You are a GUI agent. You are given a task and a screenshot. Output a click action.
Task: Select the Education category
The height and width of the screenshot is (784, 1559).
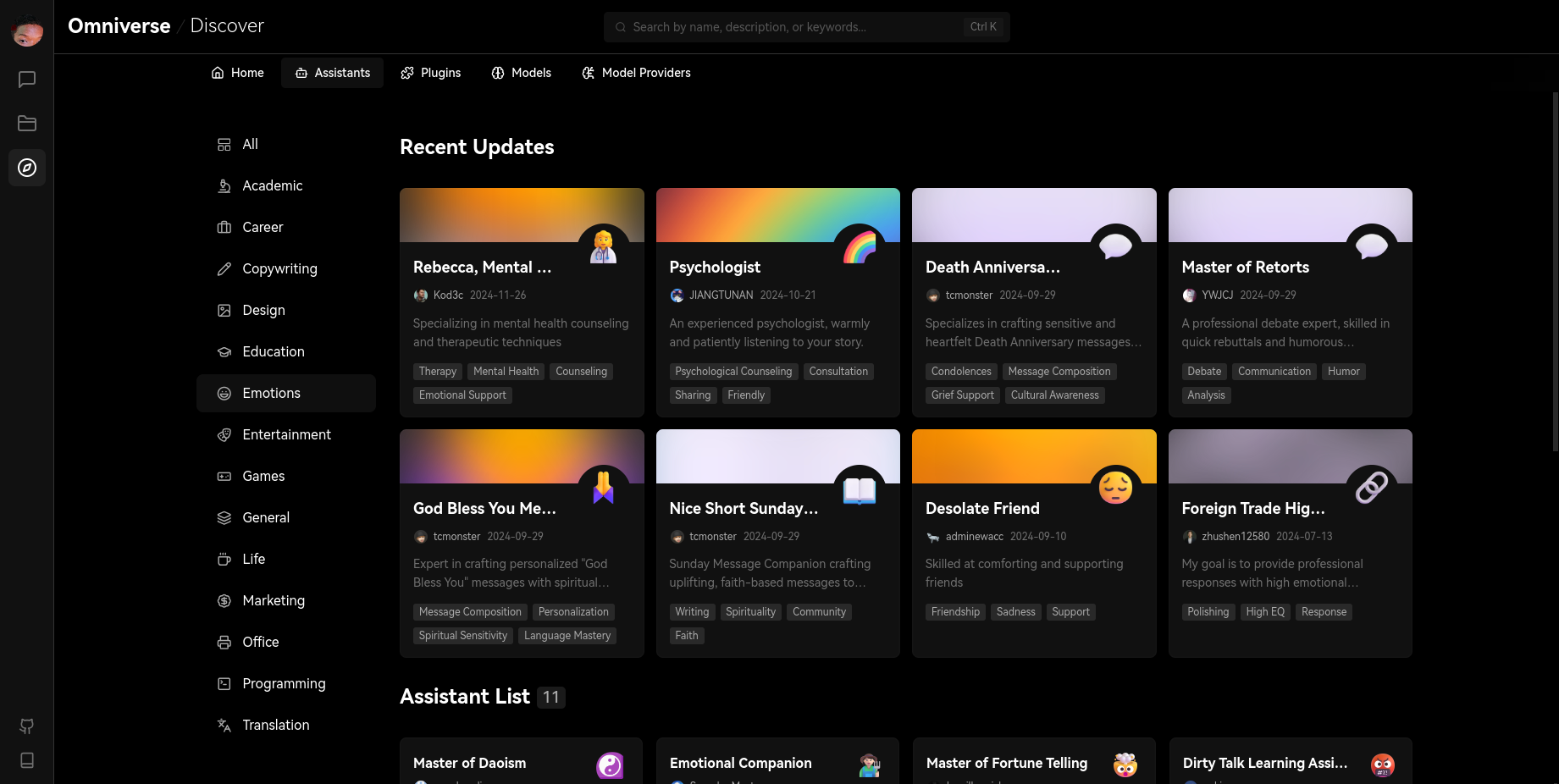tap(286, 352)
